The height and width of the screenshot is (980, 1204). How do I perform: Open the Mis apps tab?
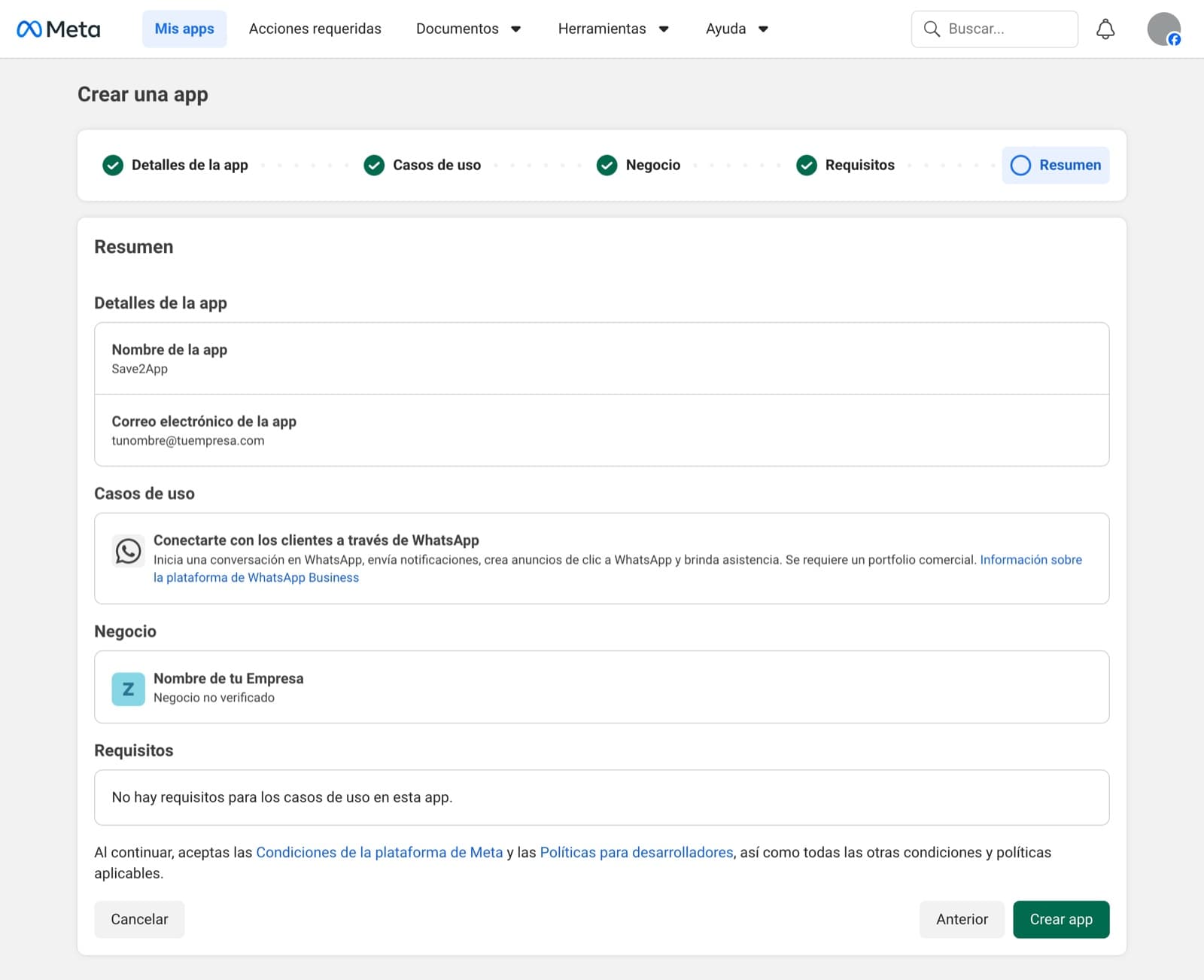click(x=184, y=29)
